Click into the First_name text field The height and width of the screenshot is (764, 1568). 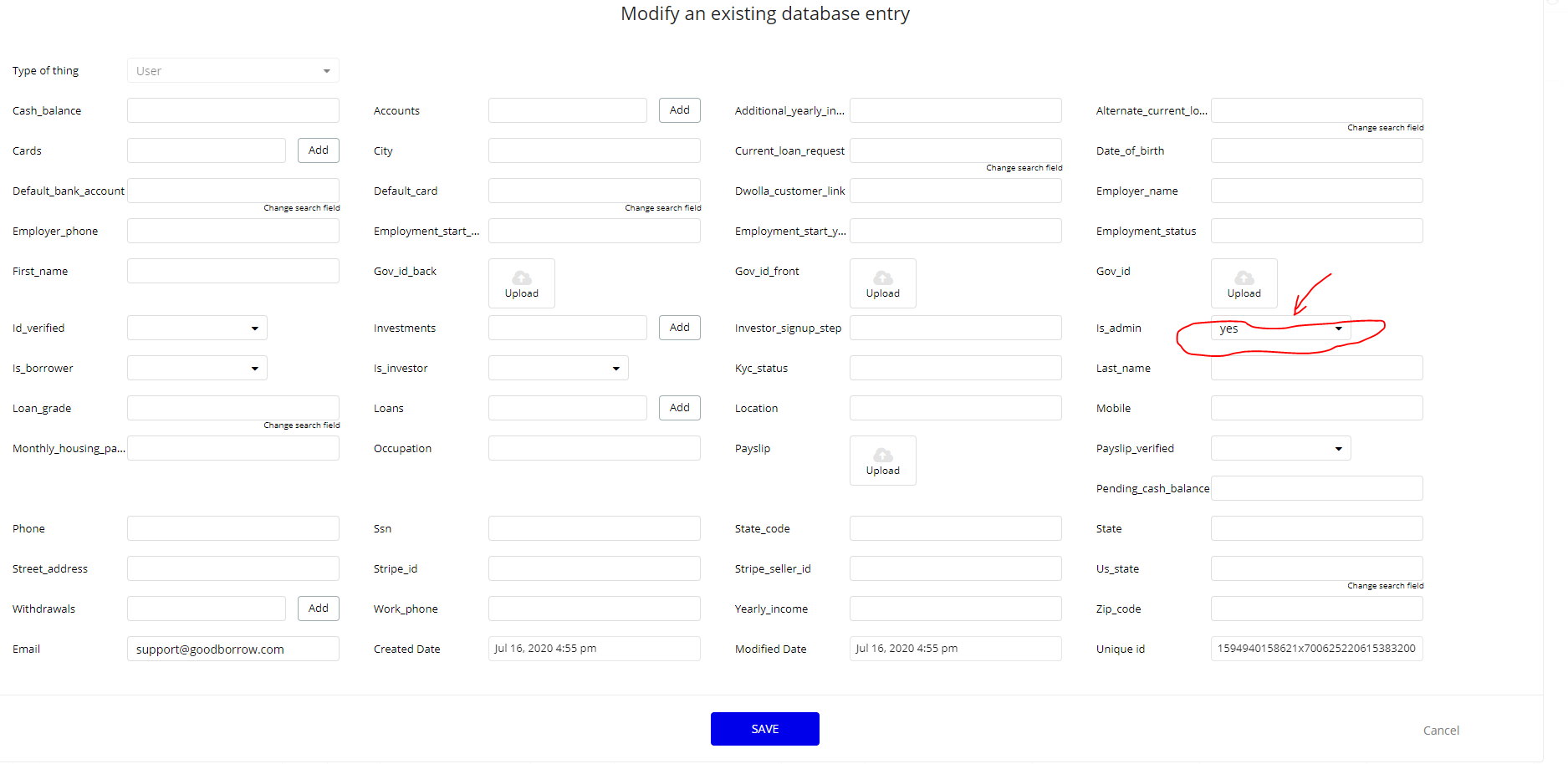[233, 271]
